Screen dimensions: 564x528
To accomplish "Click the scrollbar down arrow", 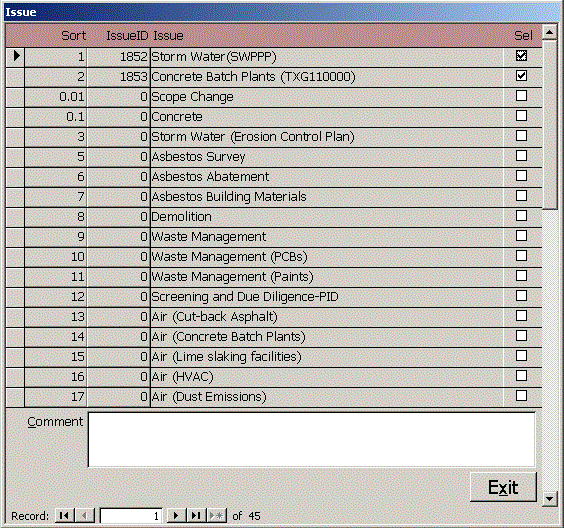I will click(x=550, y=499).
